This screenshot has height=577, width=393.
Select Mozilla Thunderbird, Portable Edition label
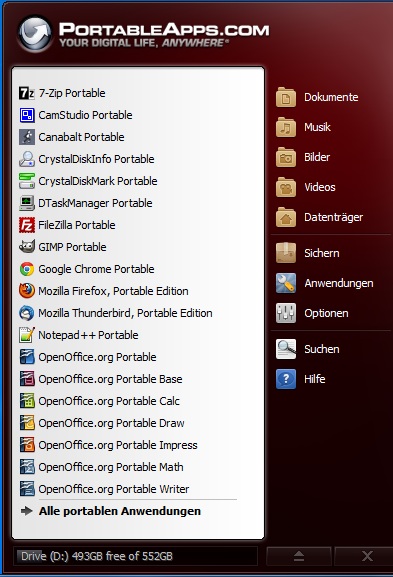click(x=125, y=313)
